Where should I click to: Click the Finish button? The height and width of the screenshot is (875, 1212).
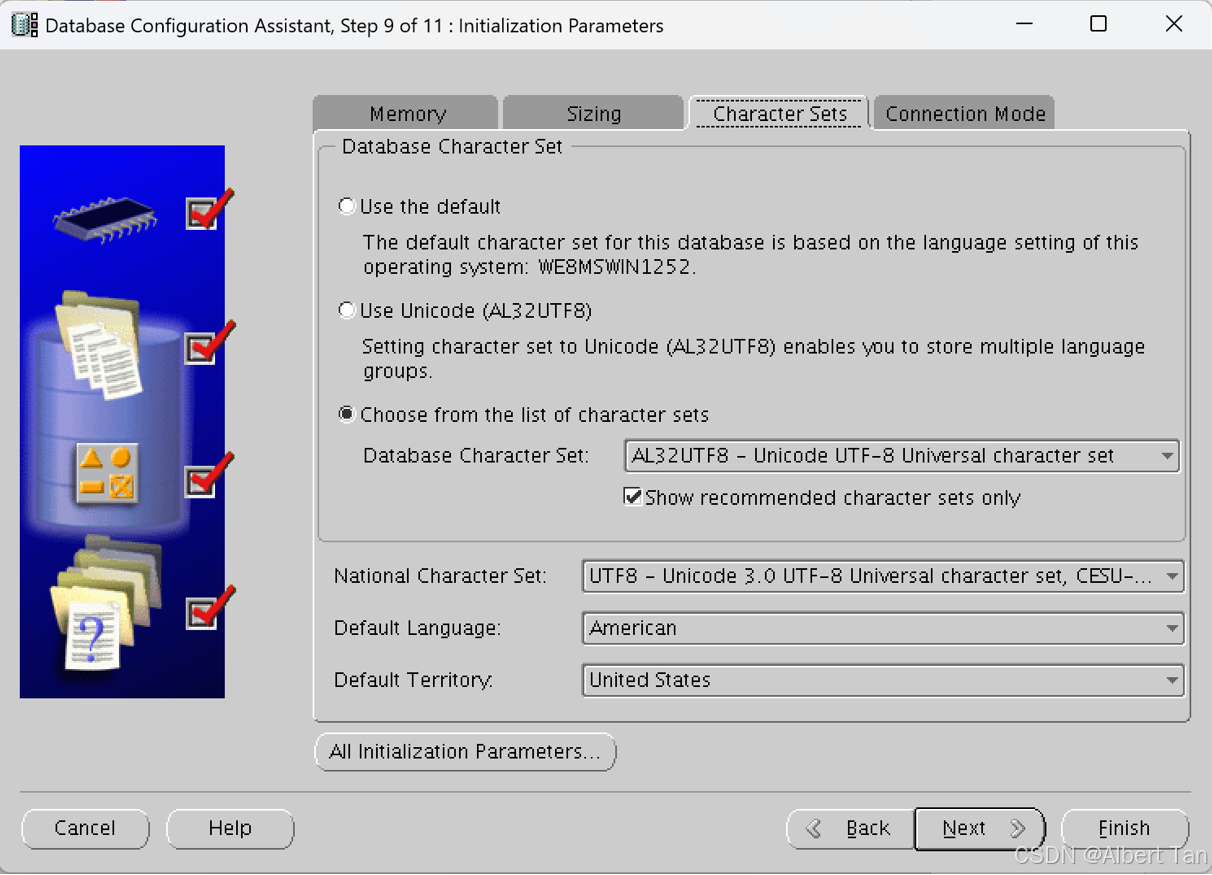[1125, 828]
